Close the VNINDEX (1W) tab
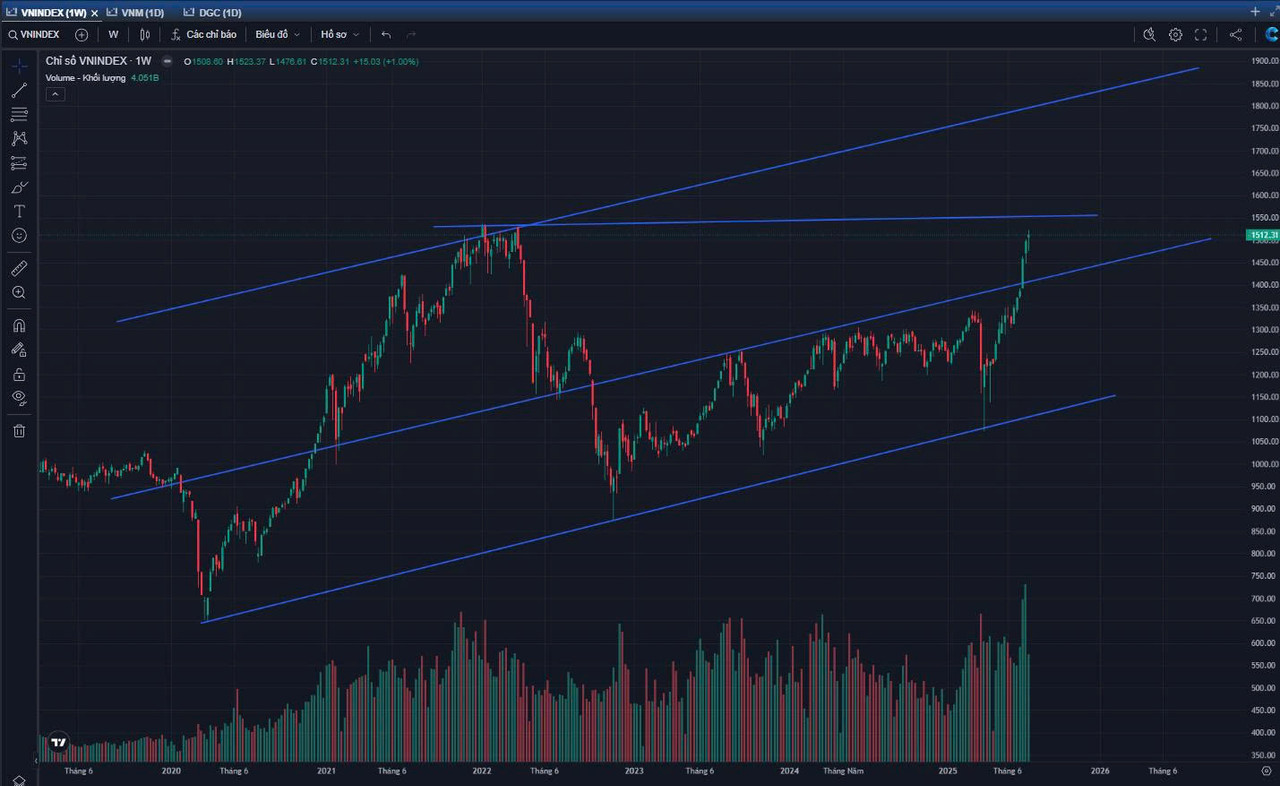 (95, 13)
